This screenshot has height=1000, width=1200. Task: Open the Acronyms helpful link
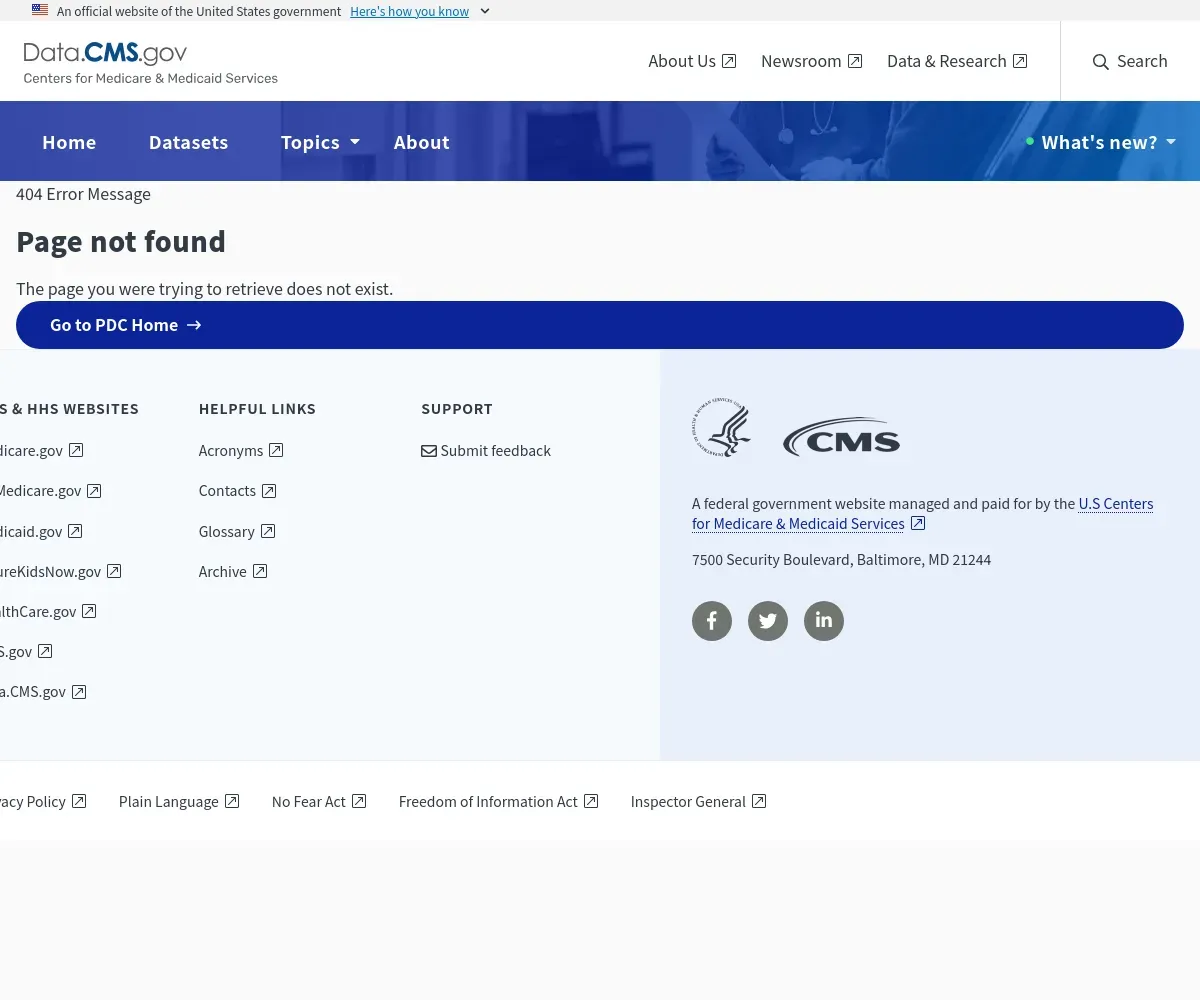(241, 451)
